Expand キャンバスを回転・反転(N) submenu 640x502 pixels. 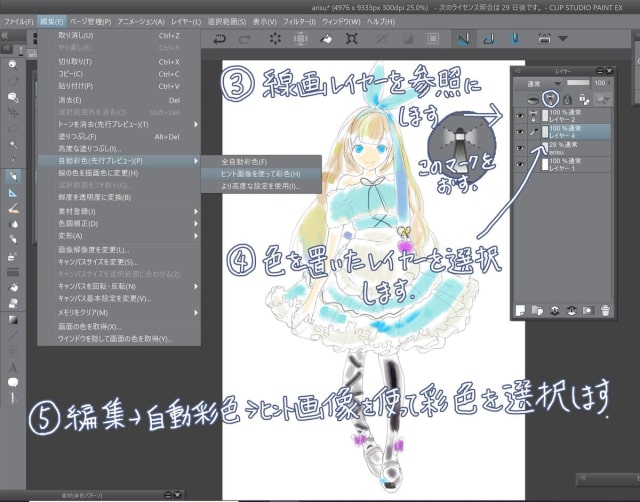click(x=196, y=287)
